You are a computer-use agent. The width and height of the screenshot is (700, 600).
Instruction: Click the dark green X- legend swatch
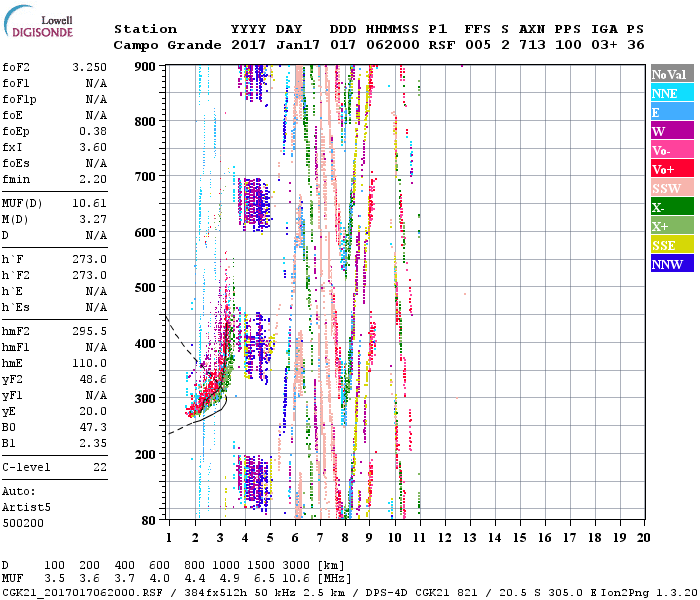point(671,207)
